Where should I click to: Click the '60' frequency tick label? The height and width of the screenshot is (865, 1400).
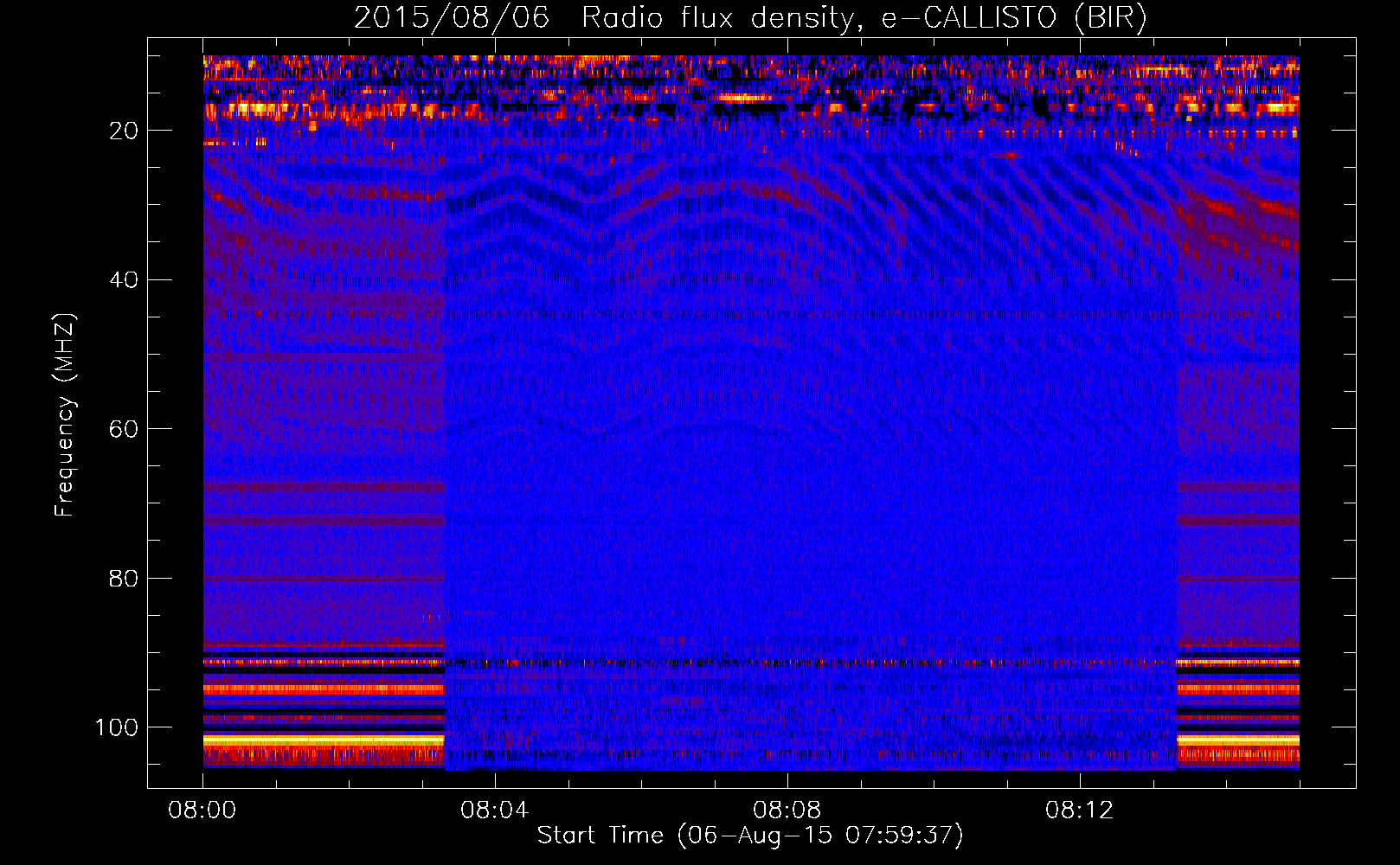[125, 429]
